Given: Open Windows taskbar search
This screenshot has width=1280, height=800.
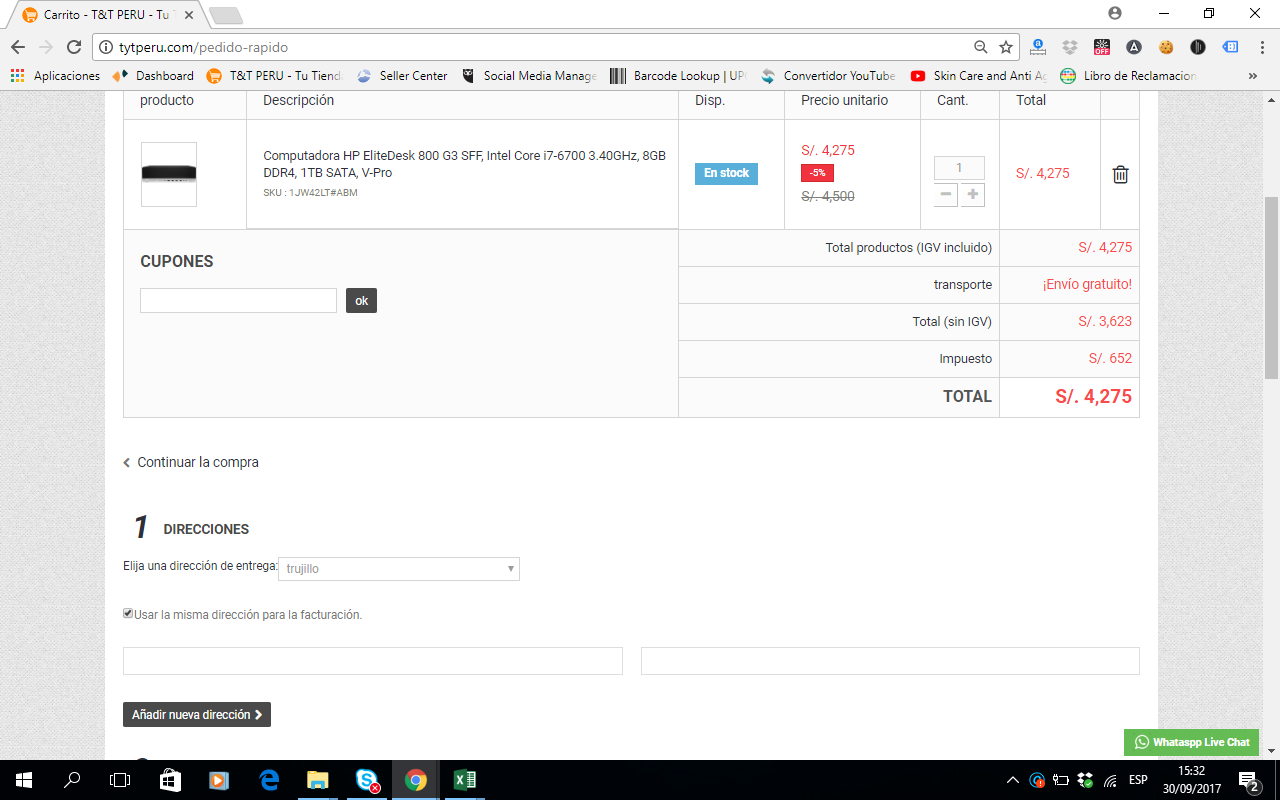Looking at the screenshot, I should click(x=72, y=780).
